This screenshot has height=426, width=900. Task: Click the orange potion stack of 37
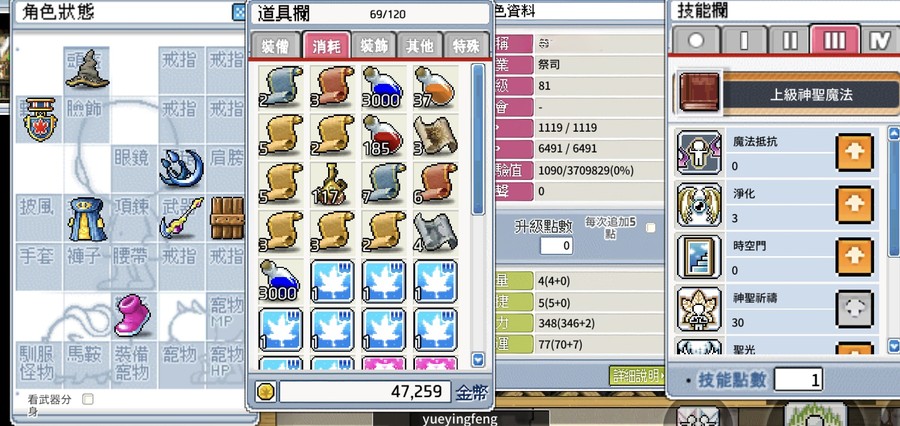(435, 87)
